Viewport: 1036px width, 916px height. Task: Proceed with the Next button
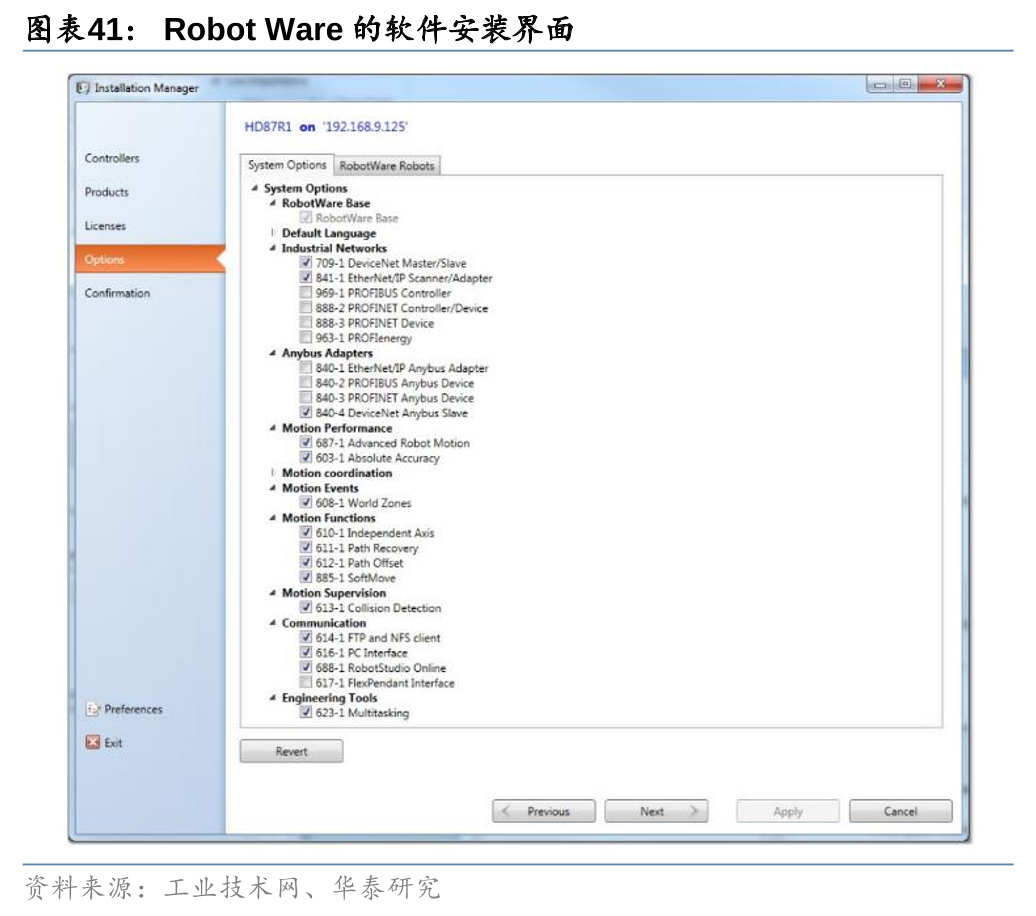[x=656, y=812]
